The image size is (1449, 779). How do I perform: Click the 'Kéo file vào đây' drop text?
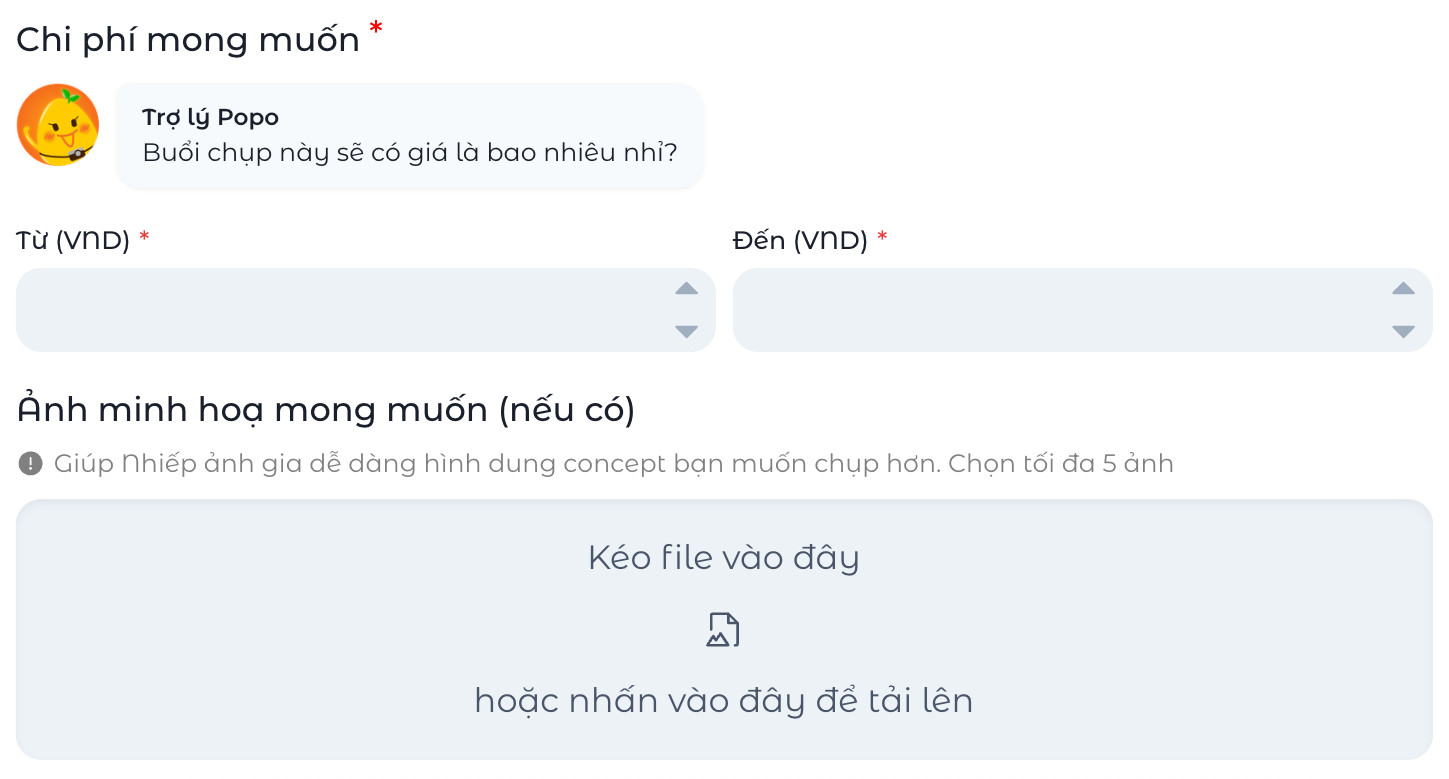pos(724,557)
